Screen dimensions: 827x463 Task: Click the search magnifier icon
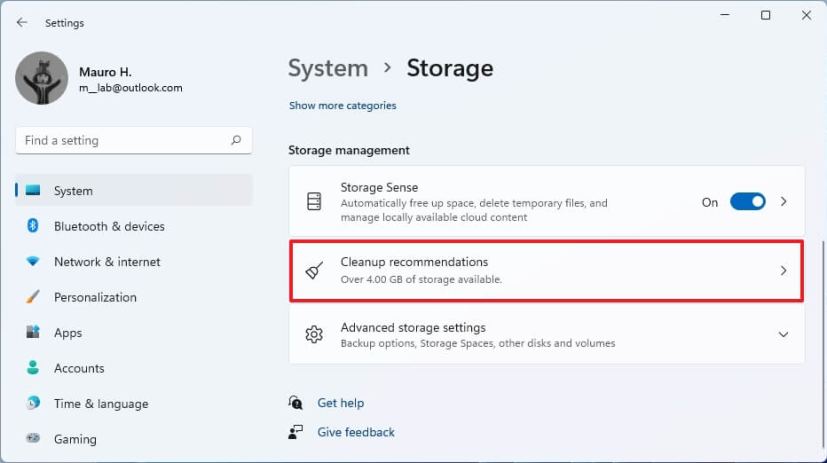[x=236, y=141]
